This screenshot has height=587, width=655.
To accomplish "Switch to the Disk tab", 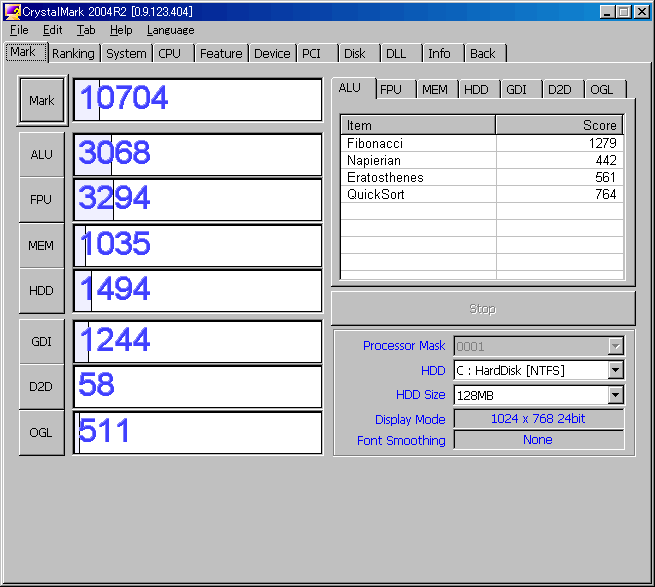I will click(359, 53).
